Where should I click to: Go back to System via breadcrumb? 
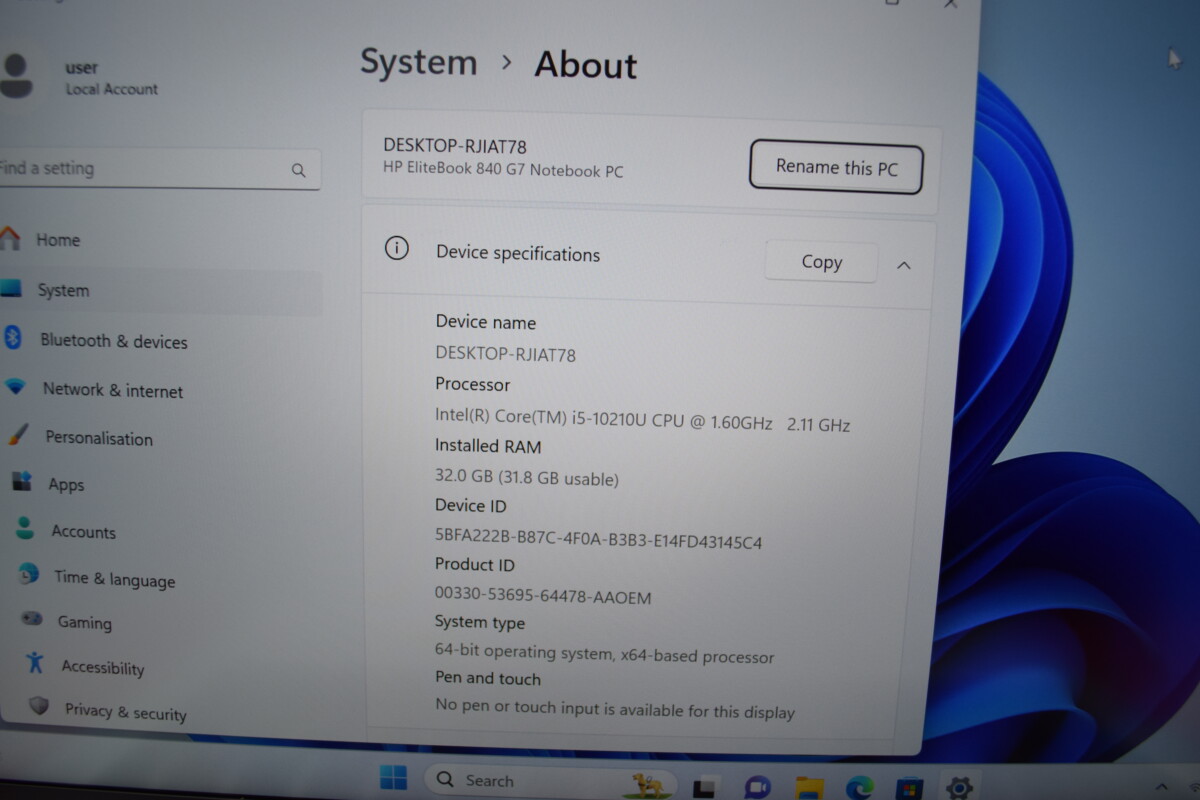coord(419,62)
